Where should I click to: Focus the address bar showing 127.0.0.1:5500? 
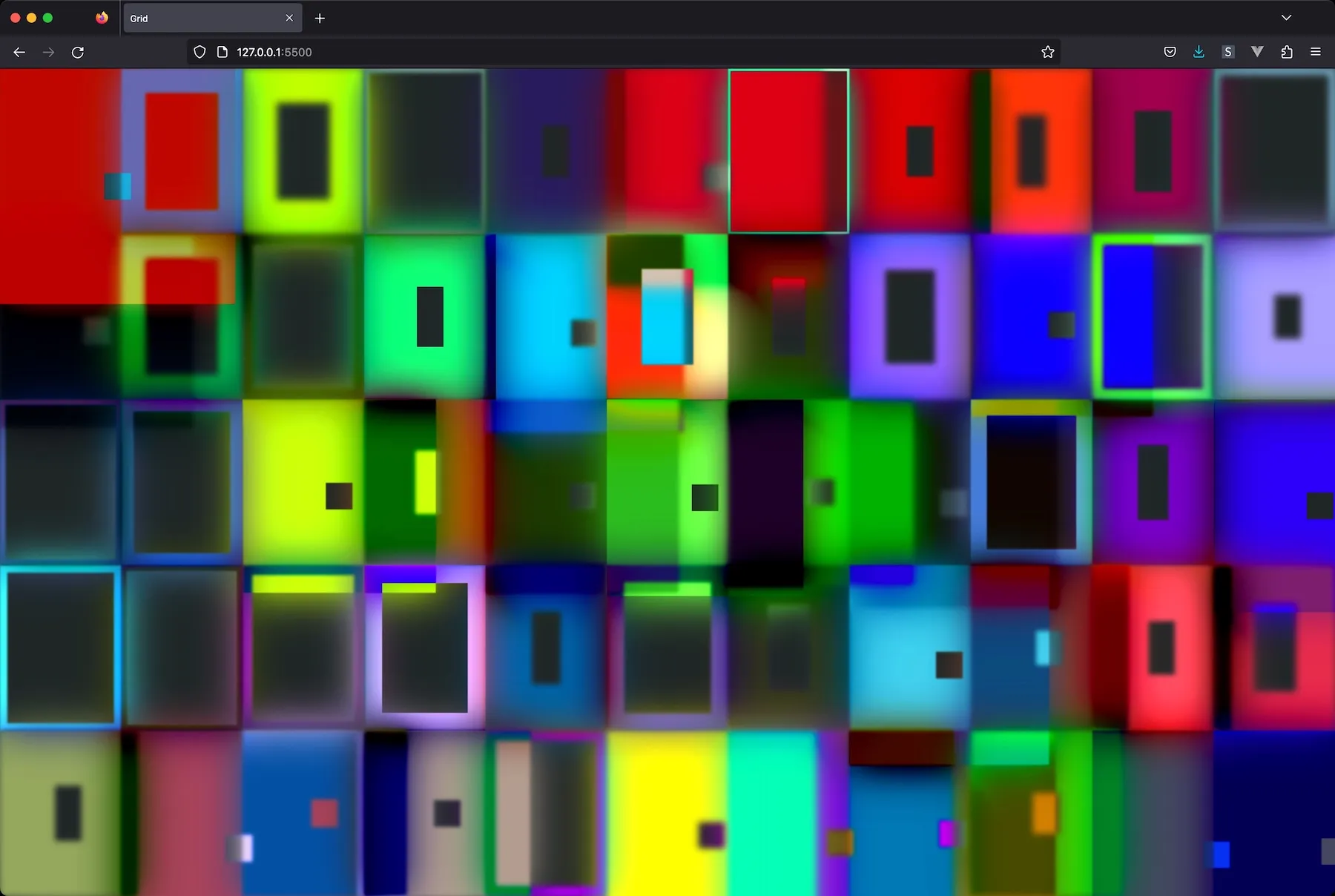pyautogui.click(x=593, y=52)
